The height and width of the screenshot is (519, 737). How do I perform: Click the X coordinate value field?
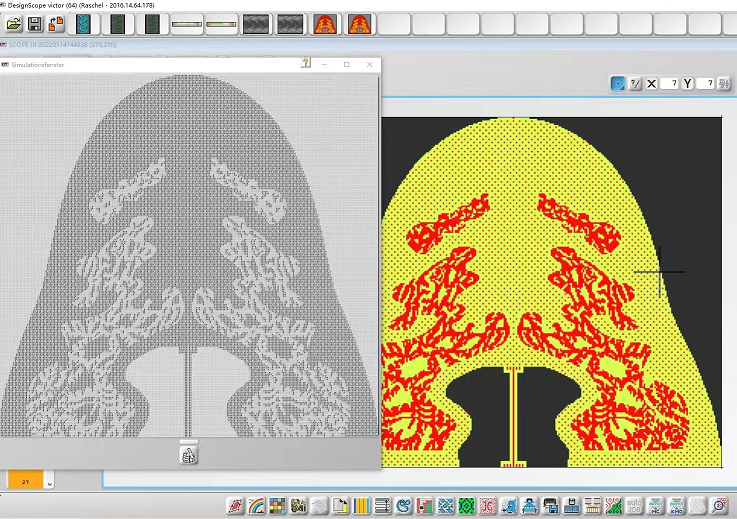click(669, 83)
